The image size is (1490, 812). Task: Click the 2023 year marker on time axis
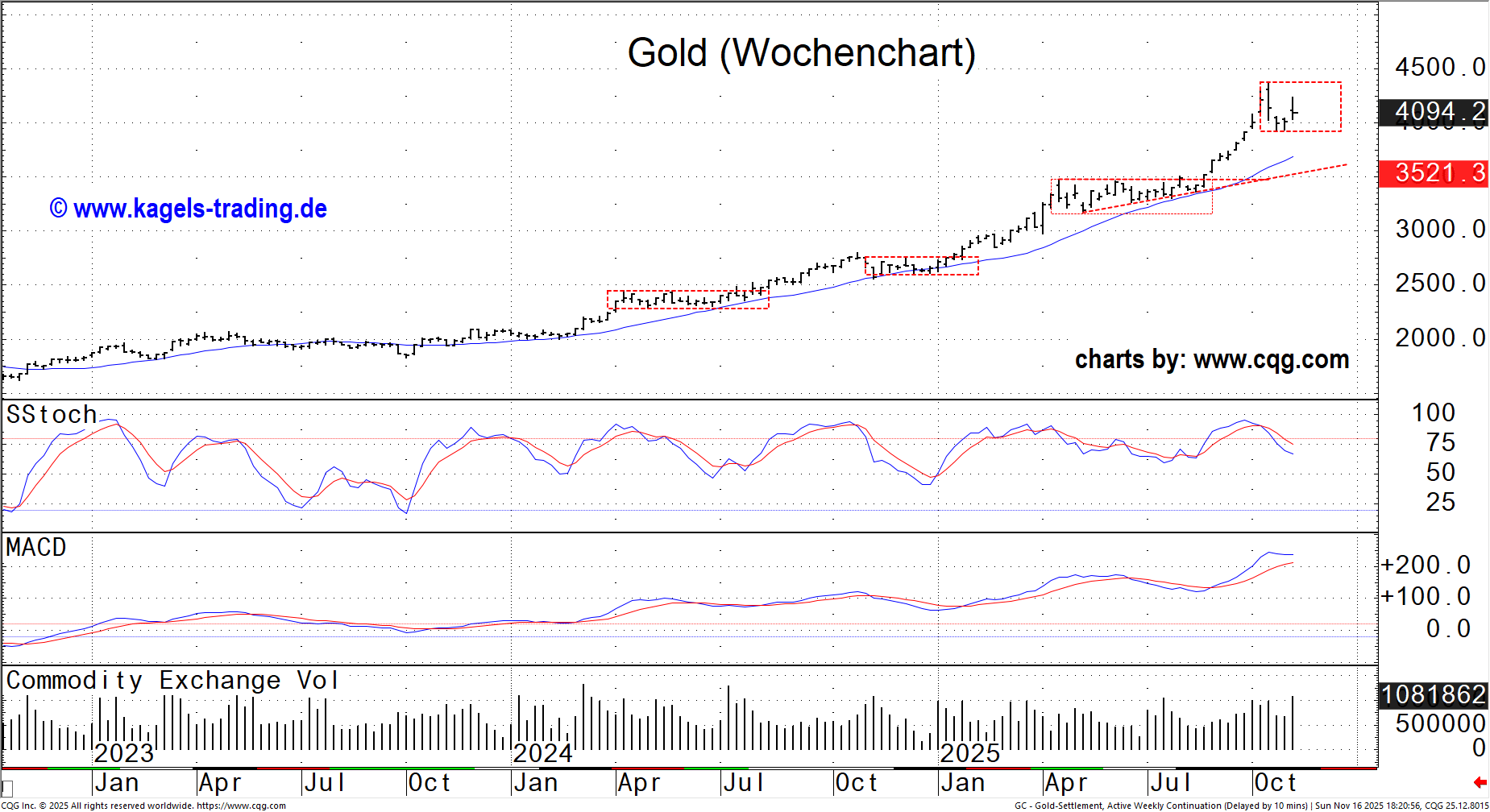pyautogui.click(x=123, y=754)
